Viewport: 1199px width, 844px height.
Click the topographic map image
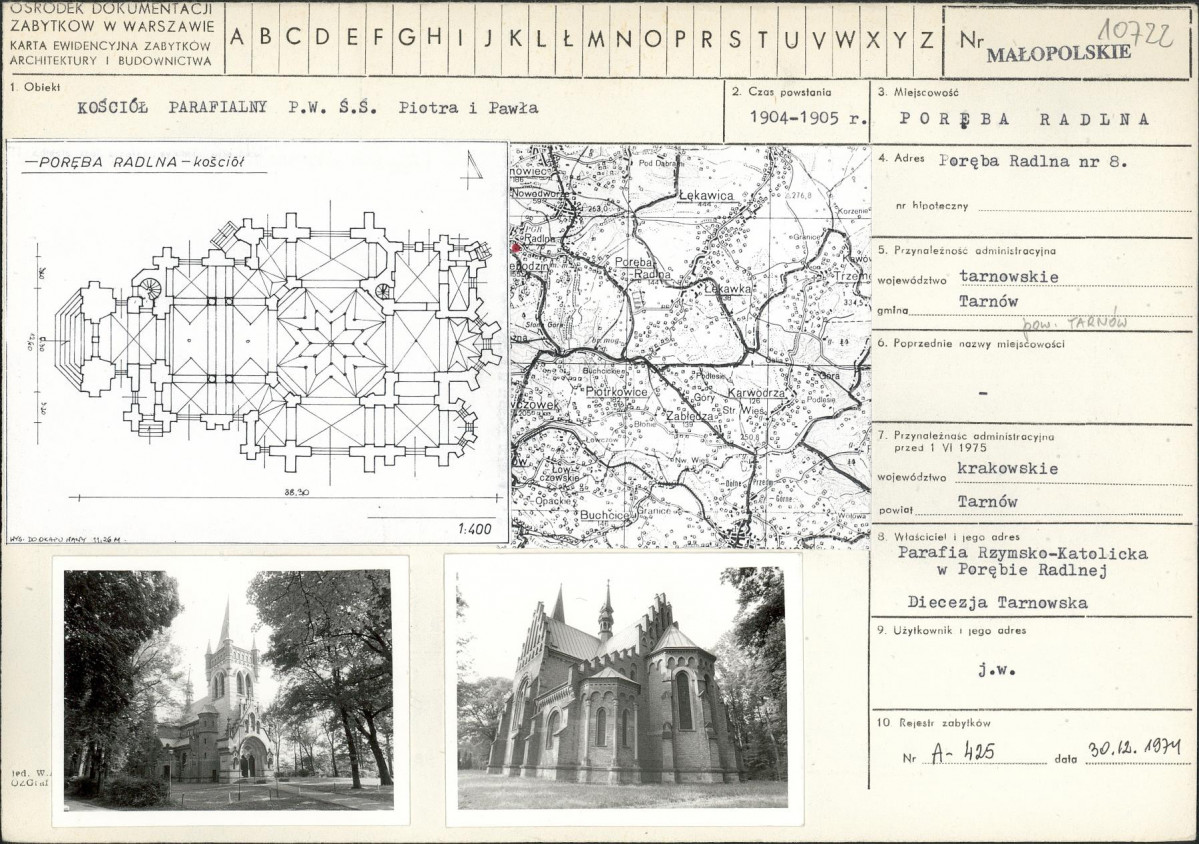coord(690,346)
